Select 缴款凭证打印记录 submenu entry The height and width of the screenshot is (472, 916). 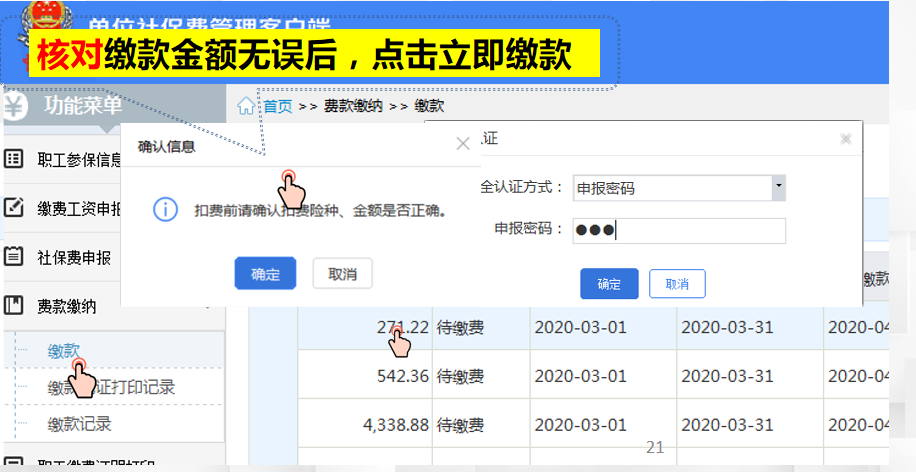coord(111,387)
